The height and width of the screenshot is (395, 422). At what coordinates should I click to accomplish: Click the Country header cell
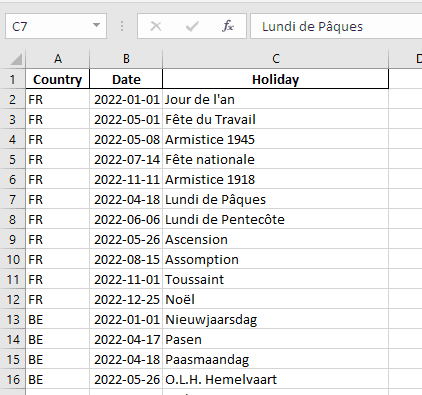[x=58, y=79]
